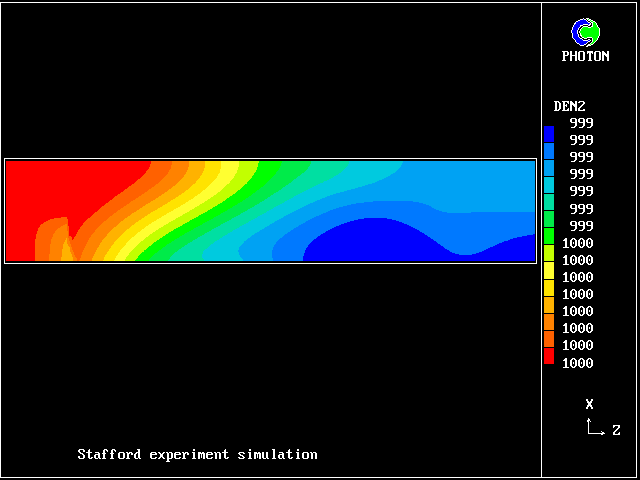Select the topmost 999 legend value

(x=581, y=123)
